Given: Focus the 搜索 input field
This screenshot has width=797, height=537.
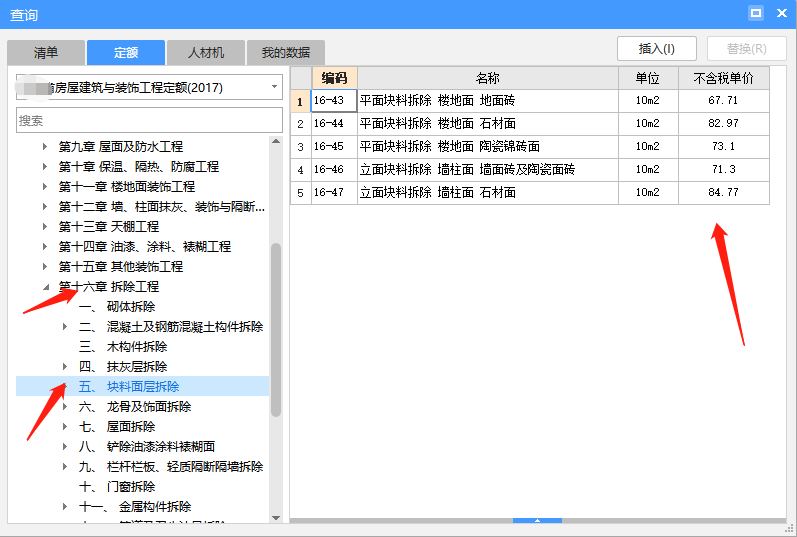Looking at the screenshot, I should (149, 121).
